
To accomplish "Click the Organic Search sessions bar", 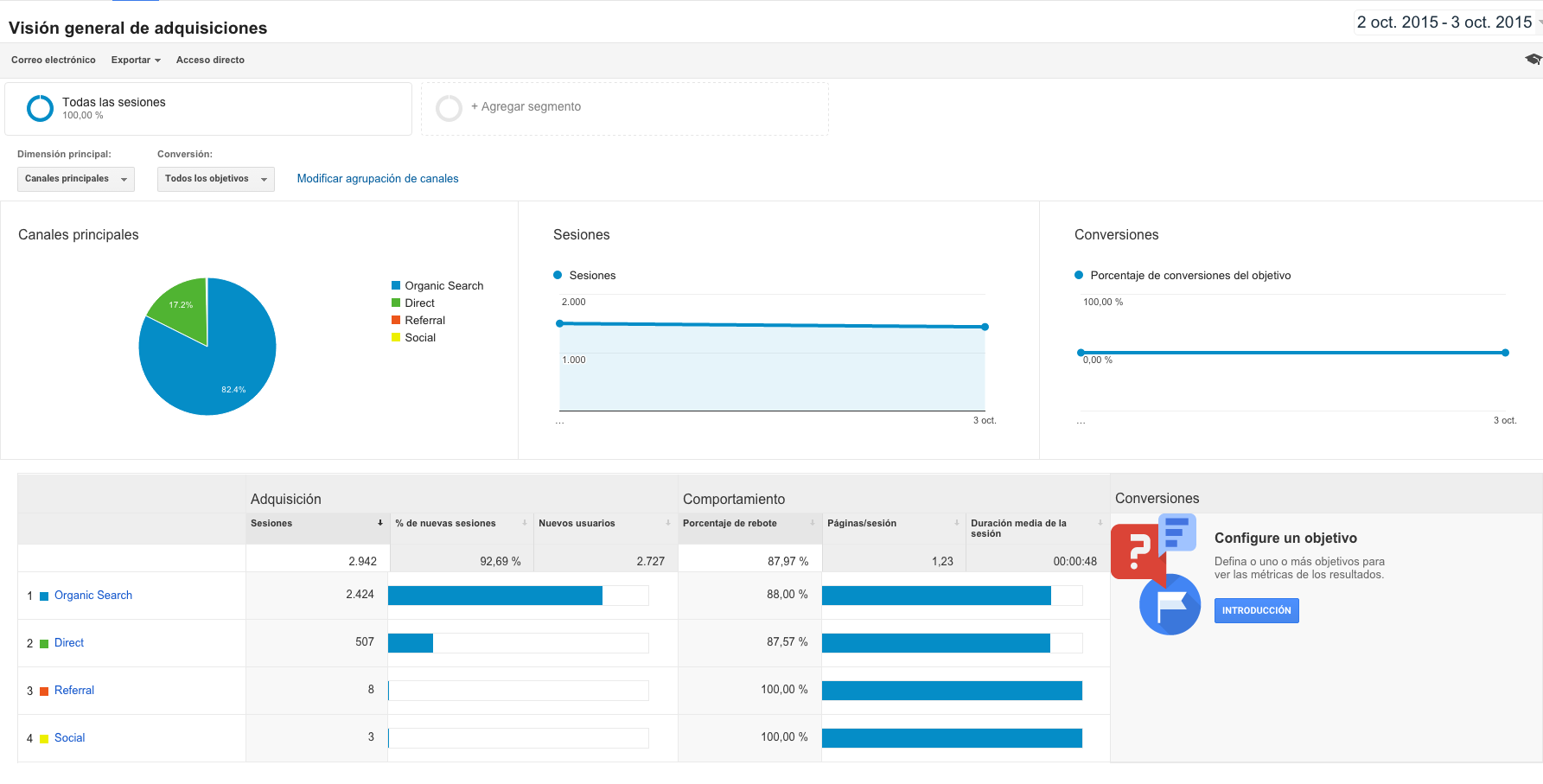I will tap(495, 596).
